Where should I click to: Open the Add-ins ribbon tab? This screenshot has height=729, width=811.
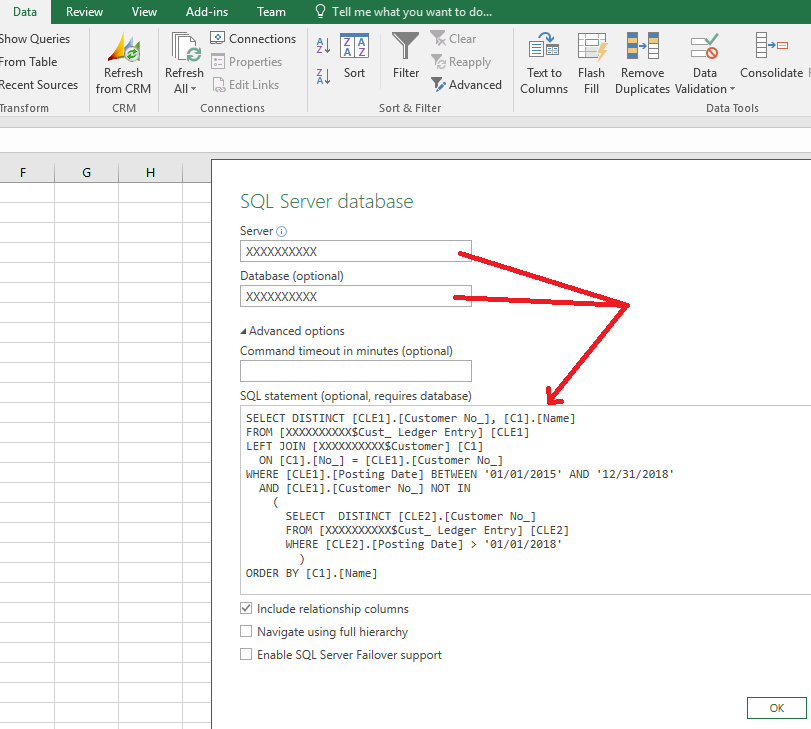click(207, 11)
